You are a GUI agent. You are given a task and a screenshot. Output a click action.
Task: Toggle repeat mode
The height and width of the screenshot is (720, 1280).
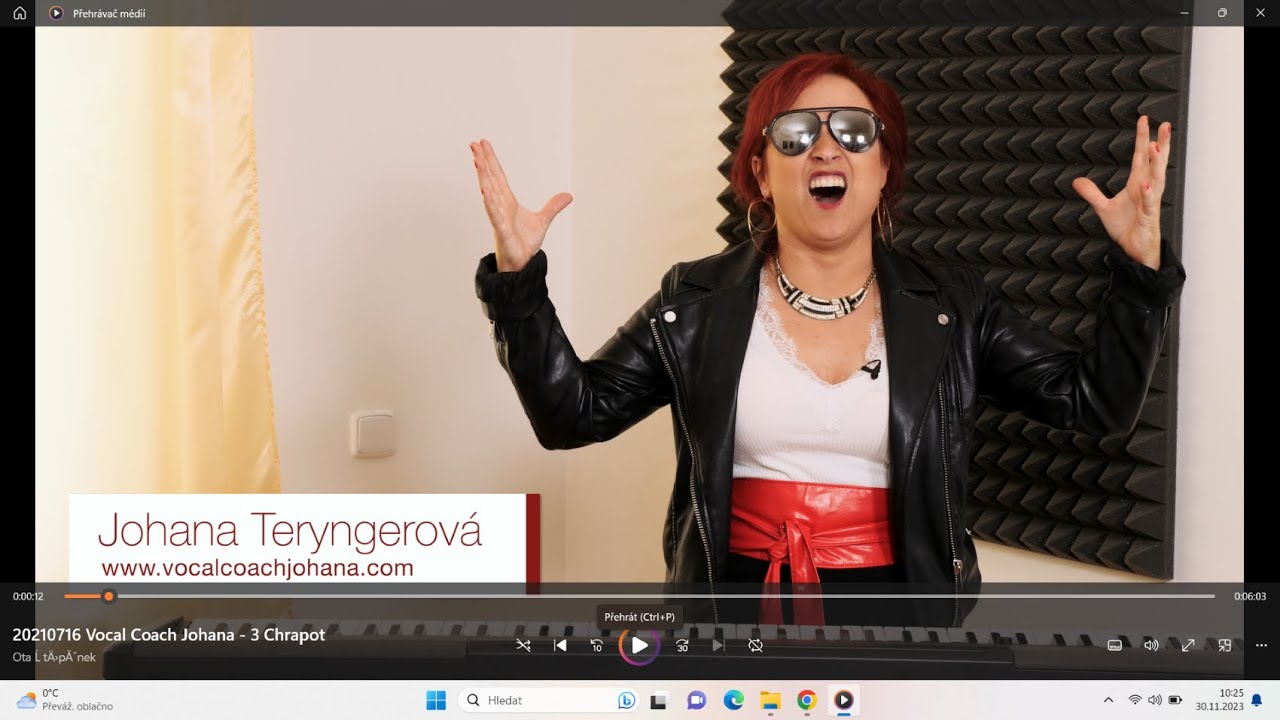pos(755,646)
